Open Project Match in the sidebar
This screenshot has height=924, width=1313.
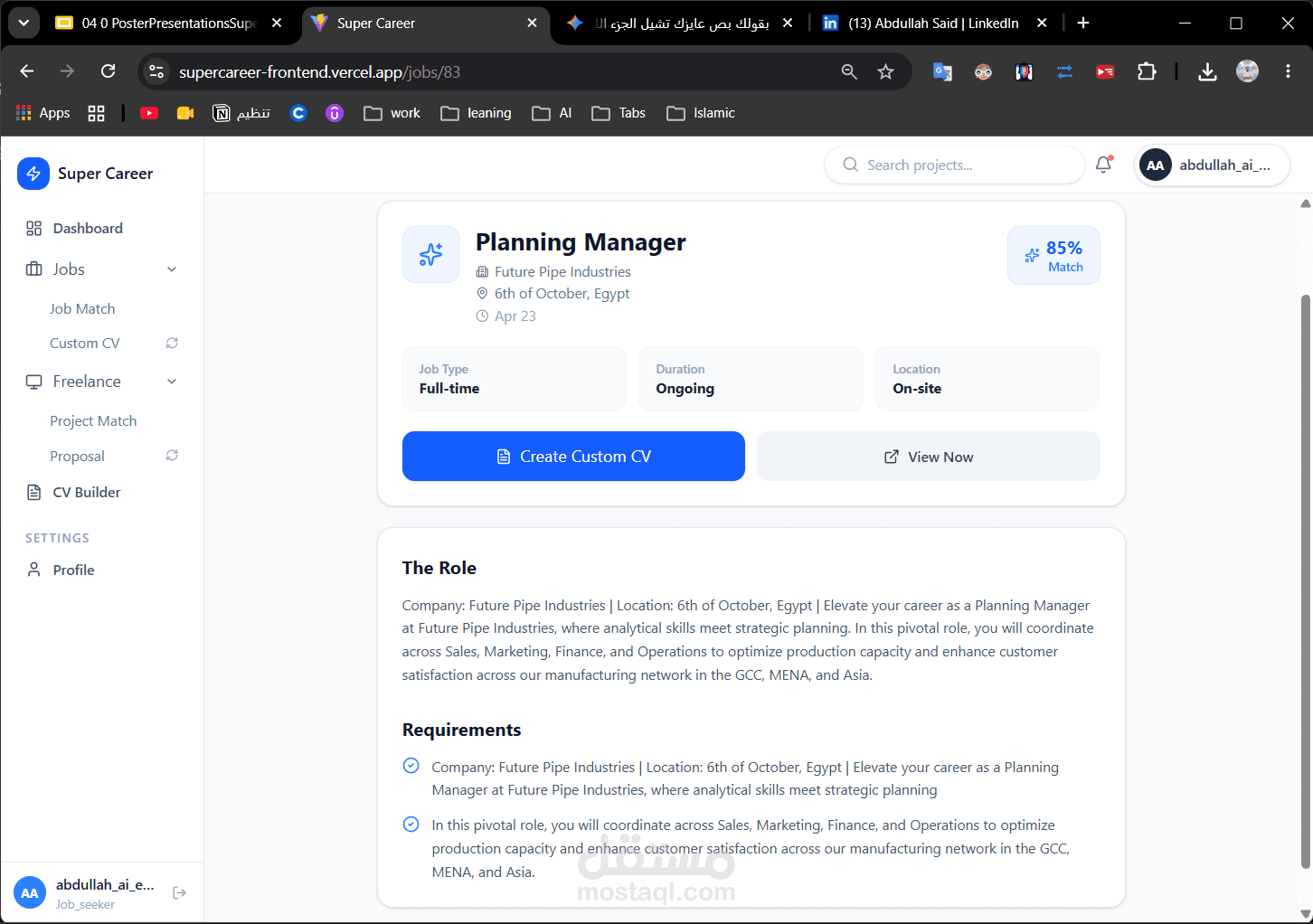(93, 421)
